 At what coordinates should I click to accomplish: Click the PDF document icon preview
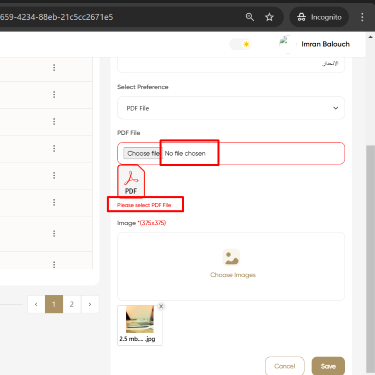pyautogui.click(x=131, y=181)
